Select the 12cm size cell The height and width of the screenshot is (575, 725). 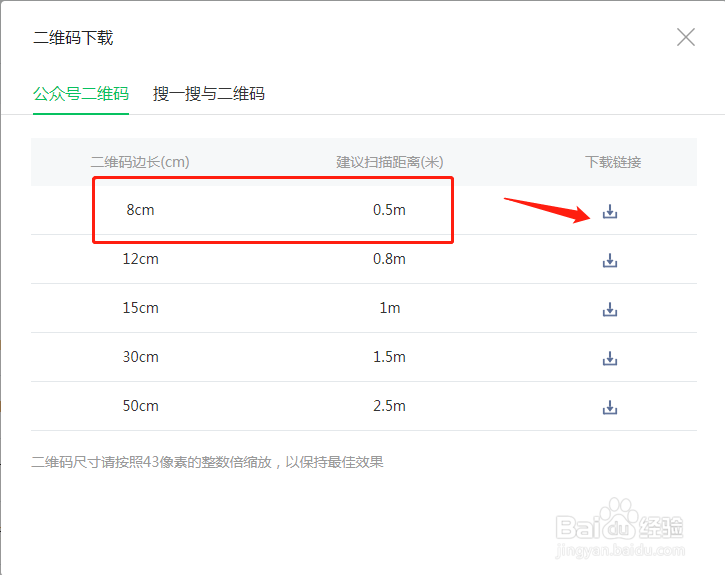click(x=141, y=259)
